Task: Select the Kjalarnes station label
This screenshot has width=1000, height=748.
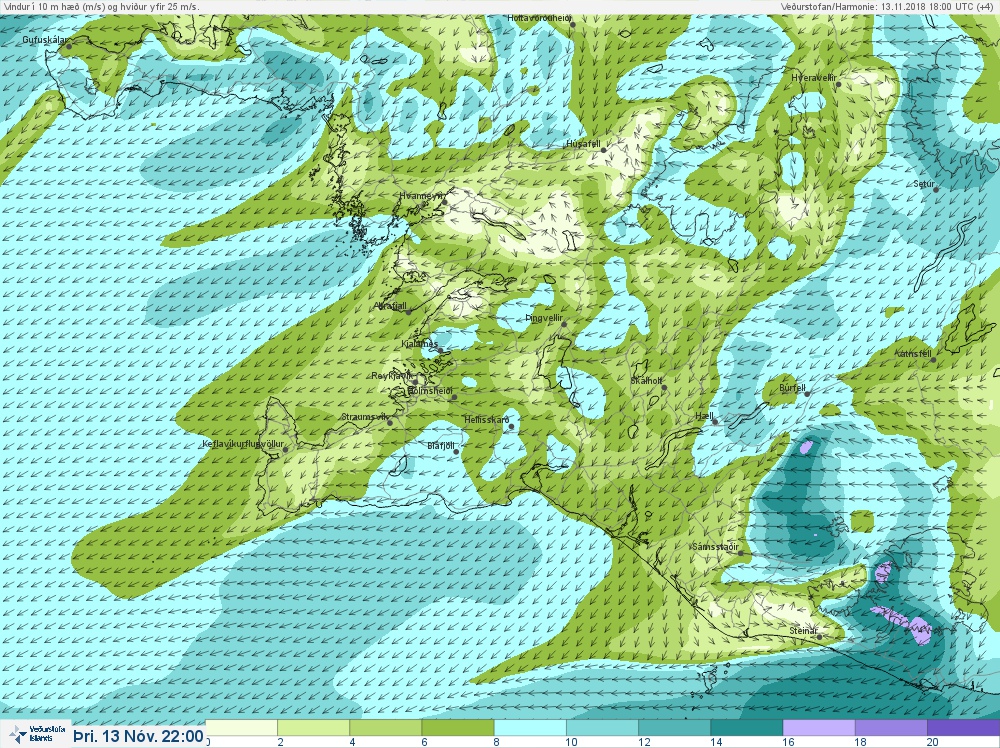Action: 420,344
